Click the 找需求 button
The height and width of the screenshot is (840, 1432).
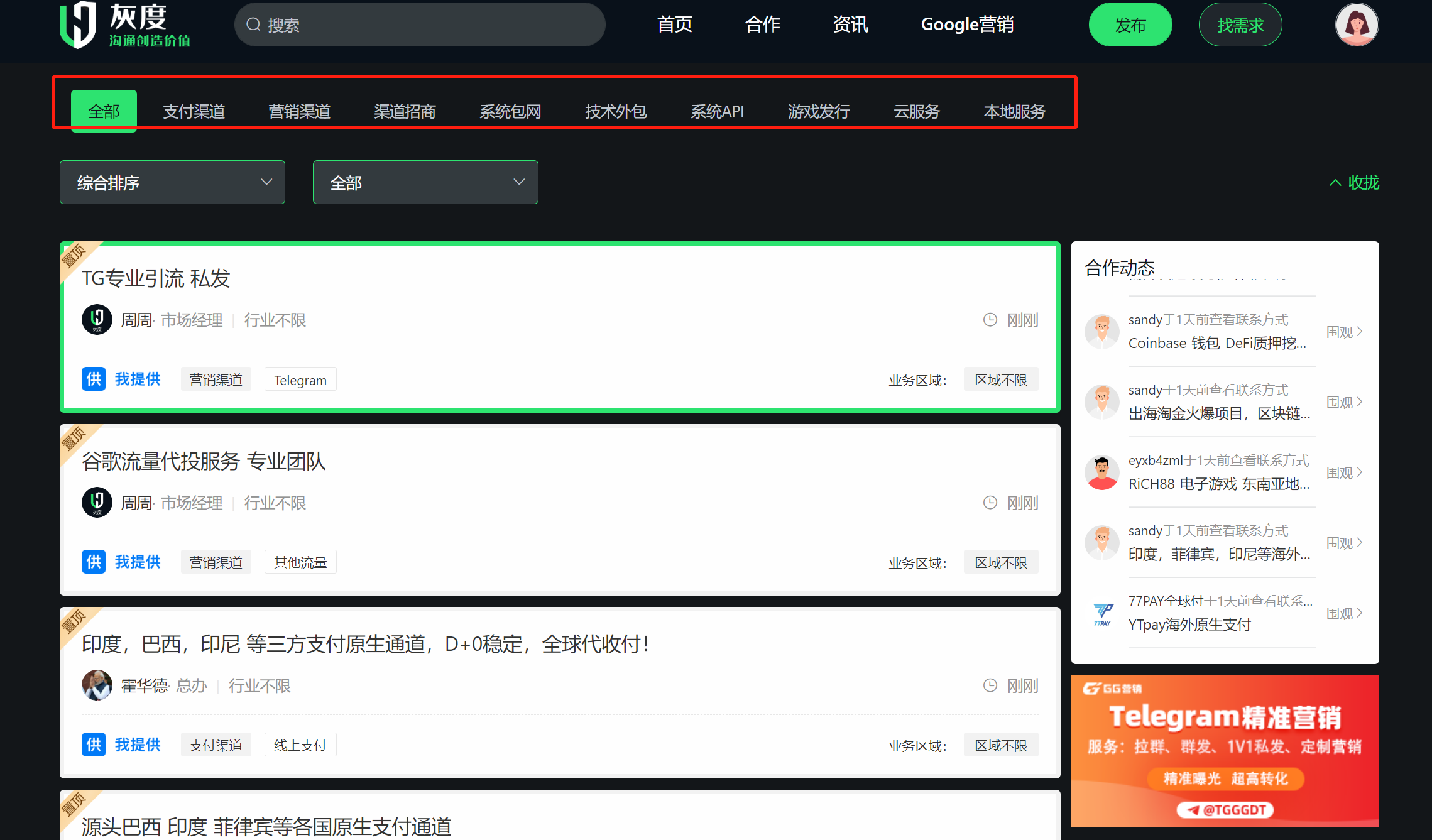point(1240,25)
